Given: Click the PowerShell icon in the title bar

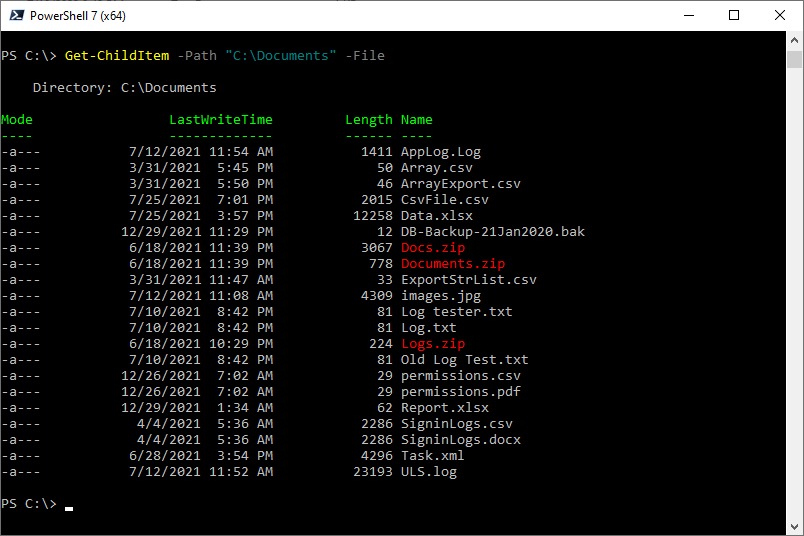Looking at the screenshot, I should click(x=16, y=15).
